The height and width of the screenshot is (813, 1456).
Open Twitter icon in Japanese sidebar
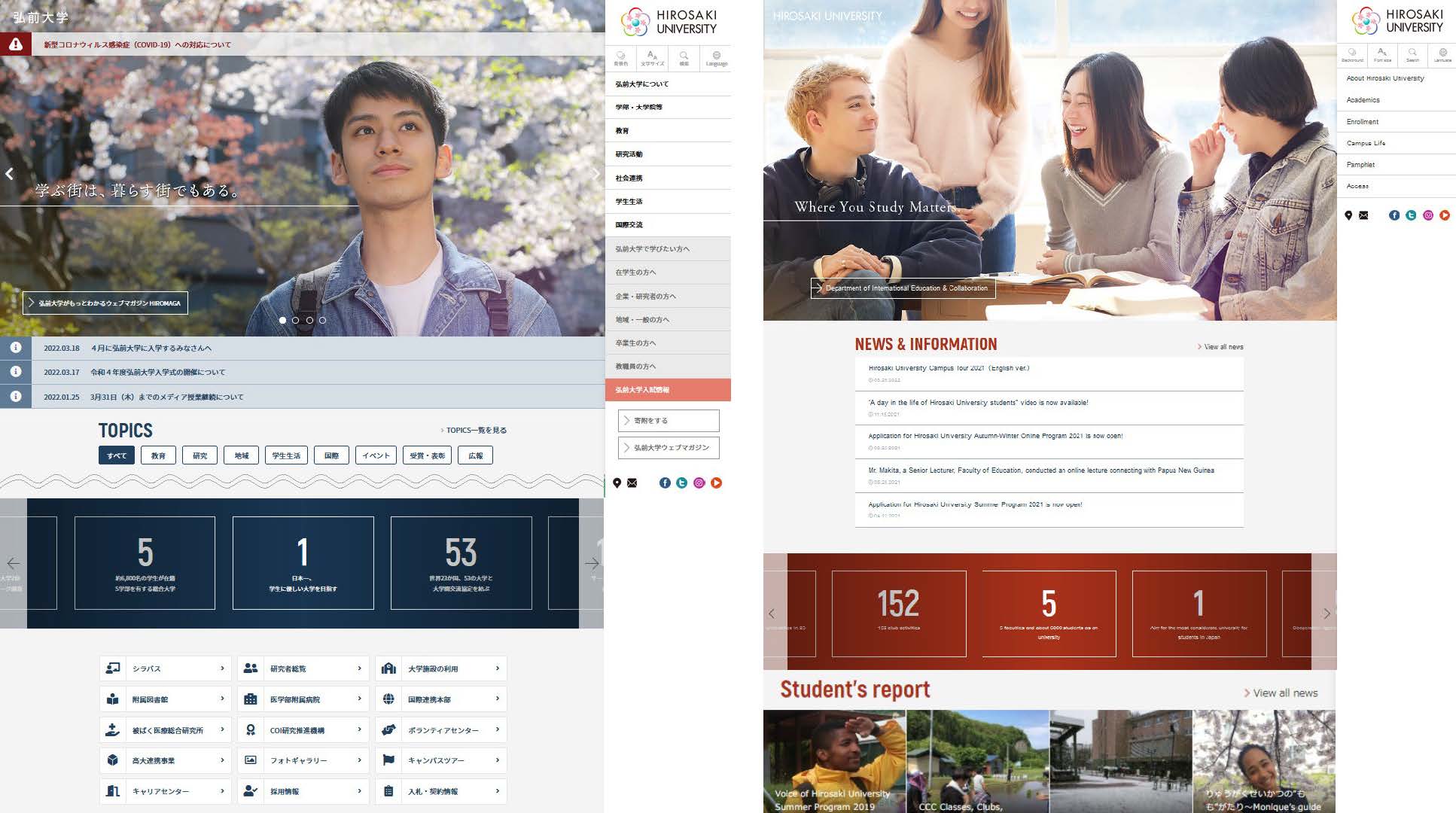click(x=682, y=483)
